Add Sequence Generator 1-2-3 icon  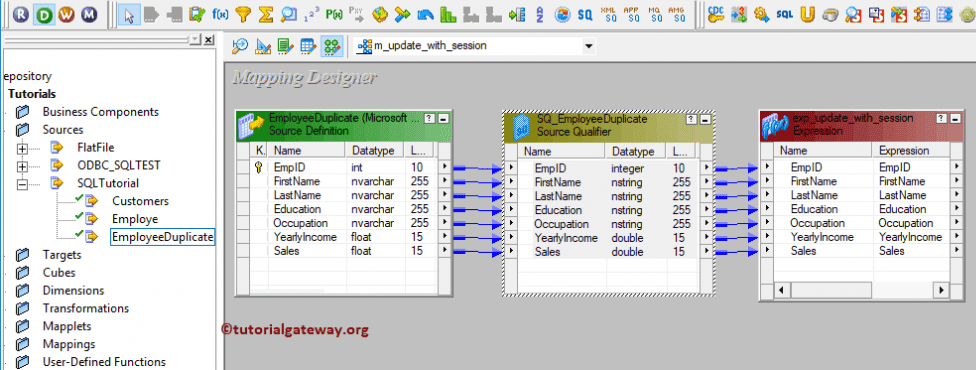click(311, 15)
